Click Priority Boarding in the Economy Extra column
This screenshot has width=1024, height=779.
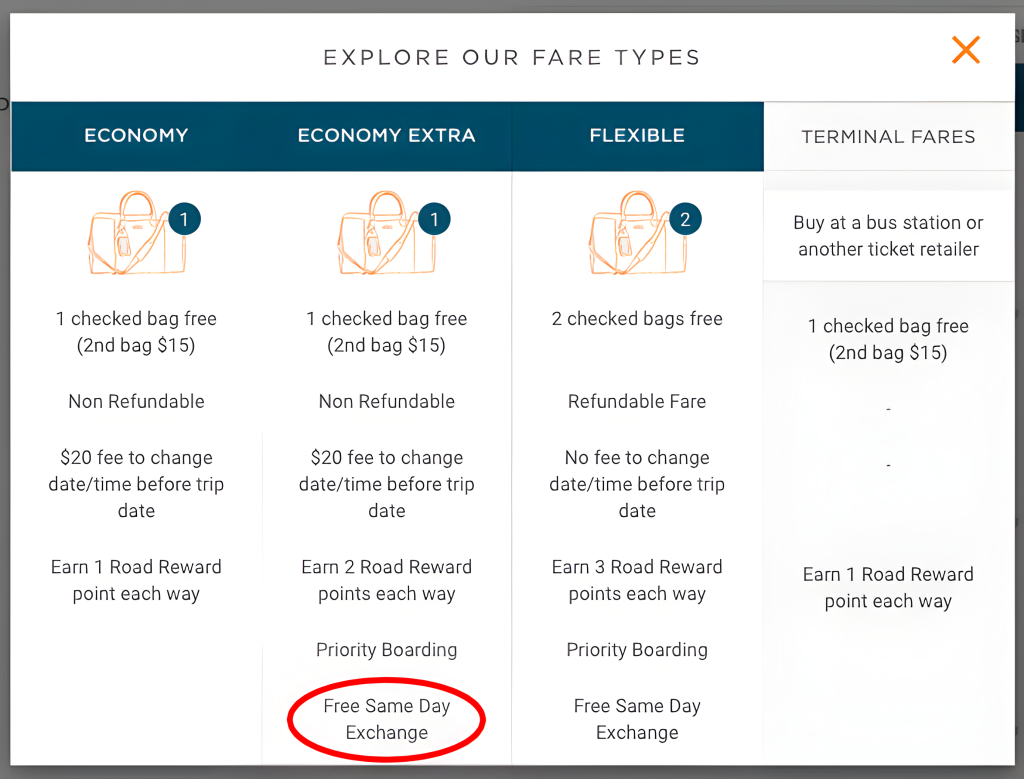pos(387,650)
